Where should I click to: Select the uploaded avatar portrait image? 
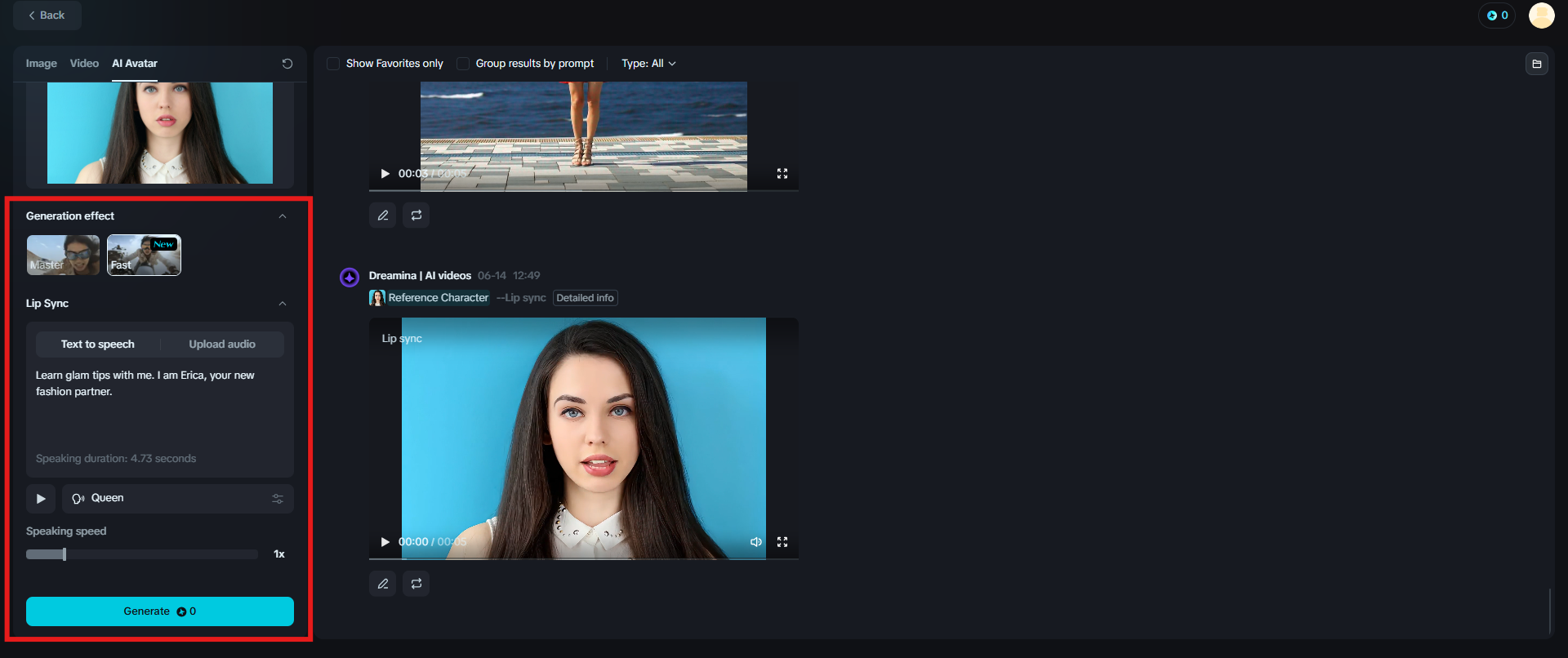pyautogui.click(x=160, y=132)
